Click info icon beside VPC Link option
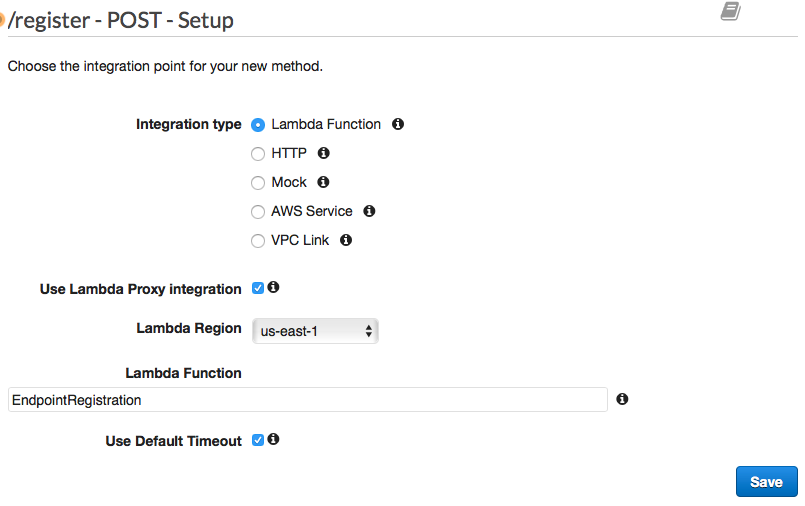 tap(346, 241)
